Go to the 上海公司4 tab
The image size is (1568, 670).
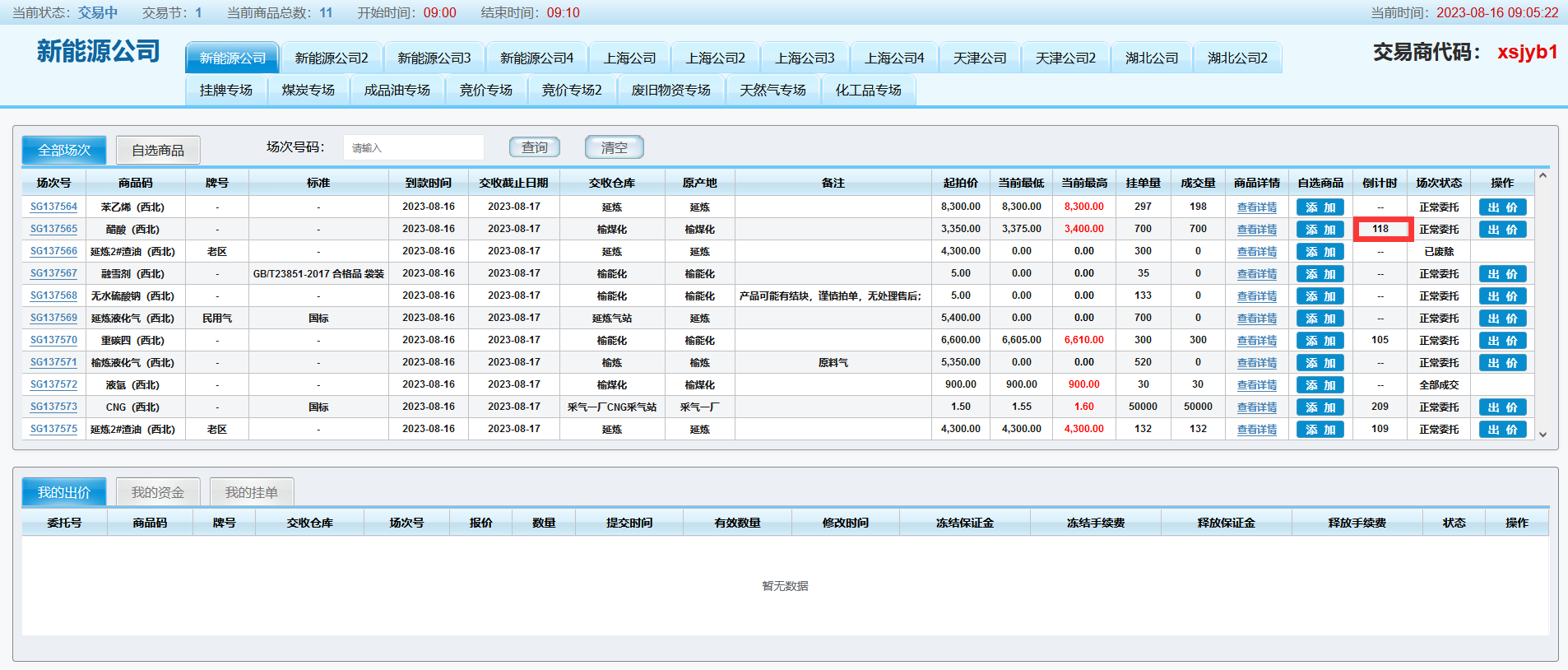coord(894,58)
